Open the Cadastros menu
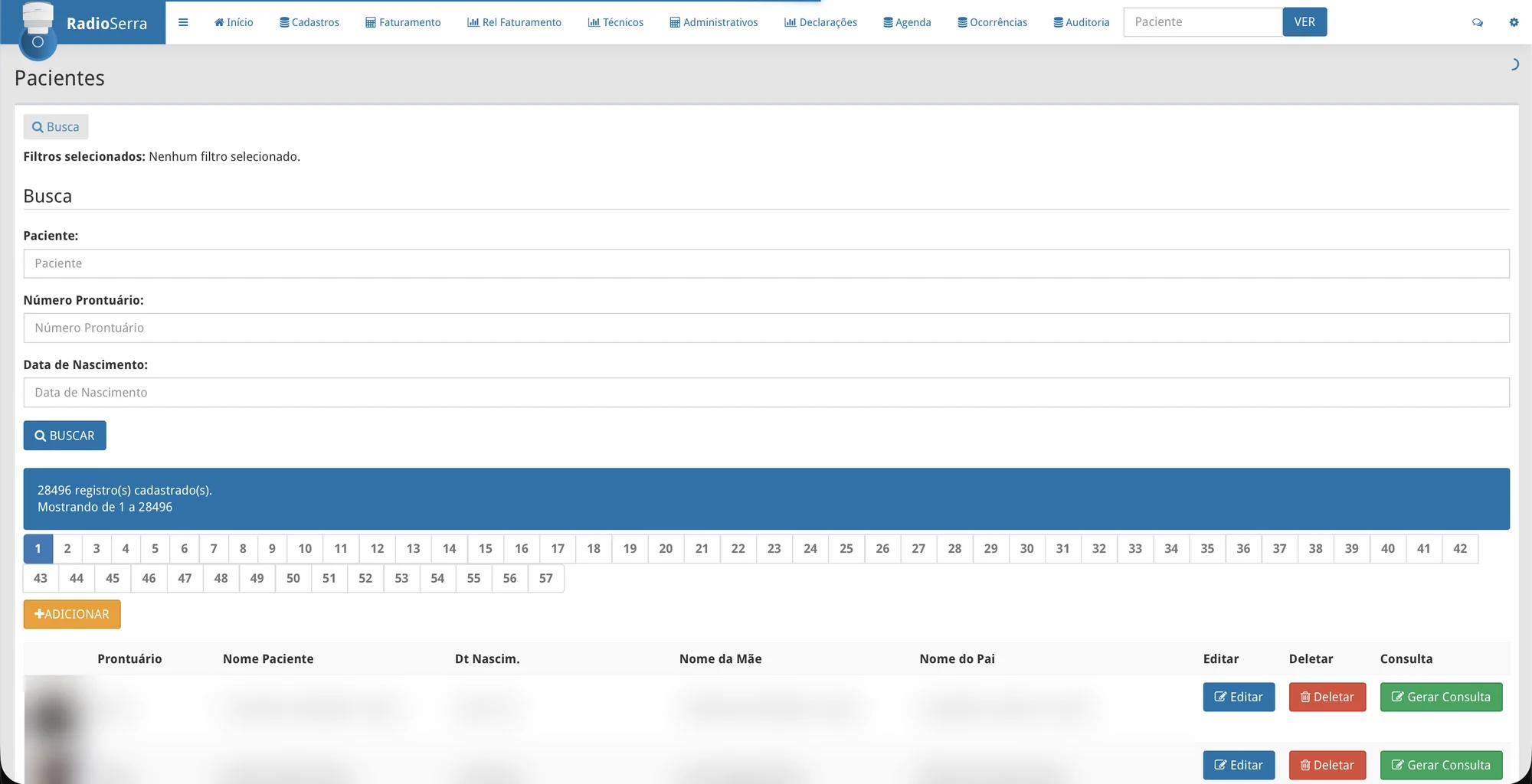Image resolution: width=1532 pixels, height=784 pixels. click(x=309, y=22)
